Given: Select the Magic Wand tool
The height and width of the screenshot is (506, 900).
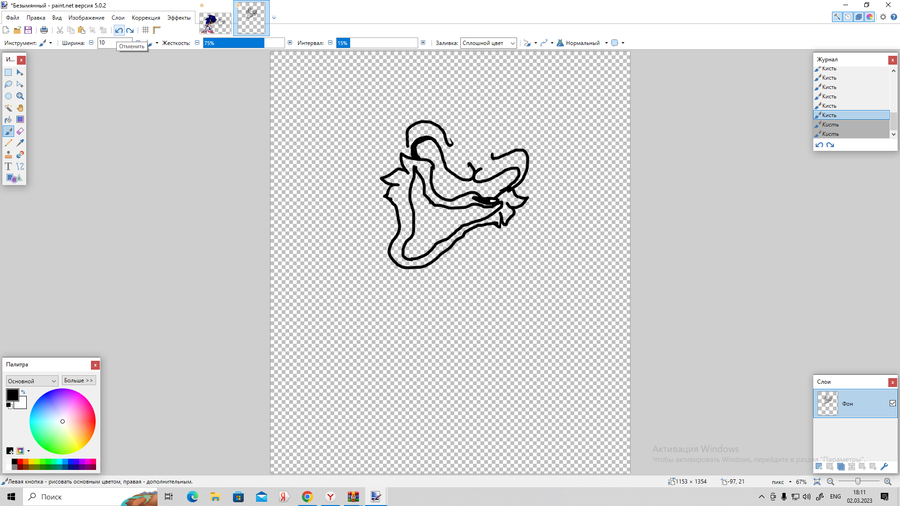Looking at the screenshot, I should pos(8,108).
